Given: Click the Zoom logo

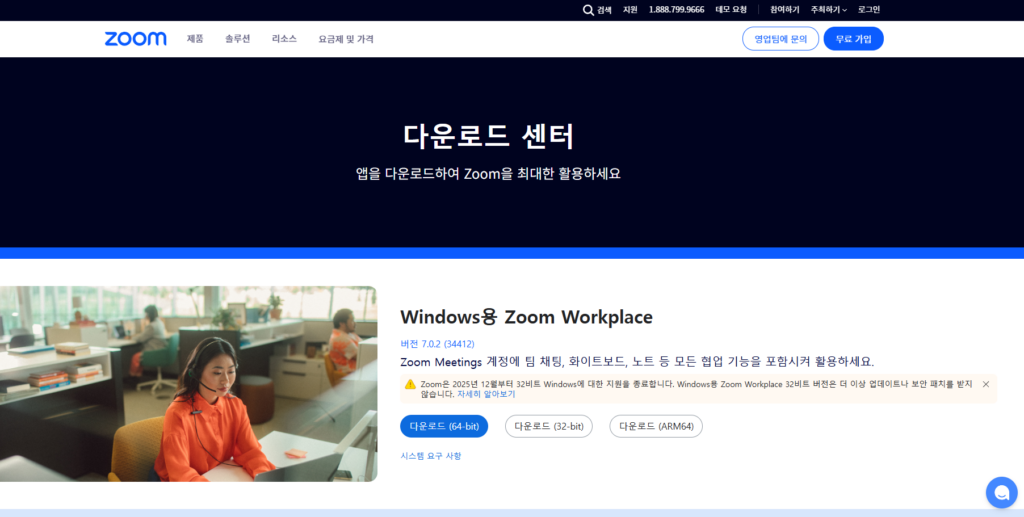Looking at the screenshot, I should (135, 39).
